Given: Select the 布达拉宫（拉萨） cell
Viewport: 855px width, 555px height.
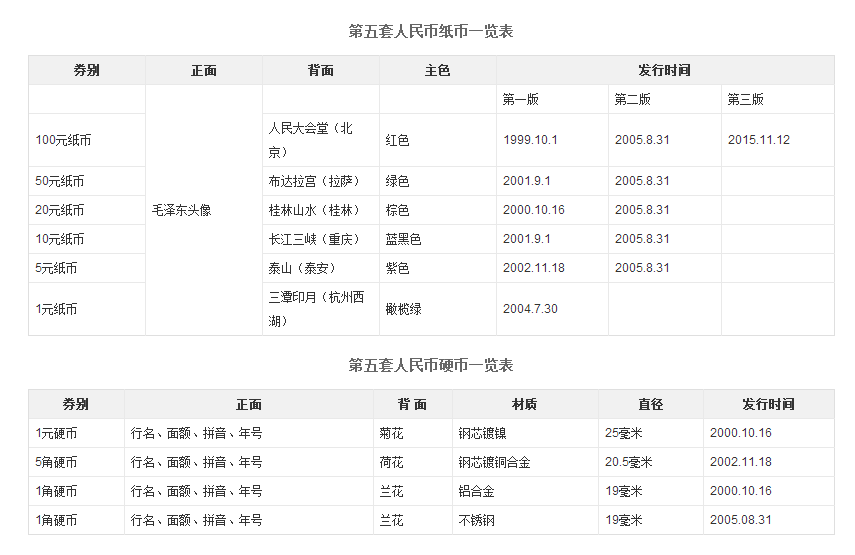Looking at the screenshot, I should tap(314, 181).
